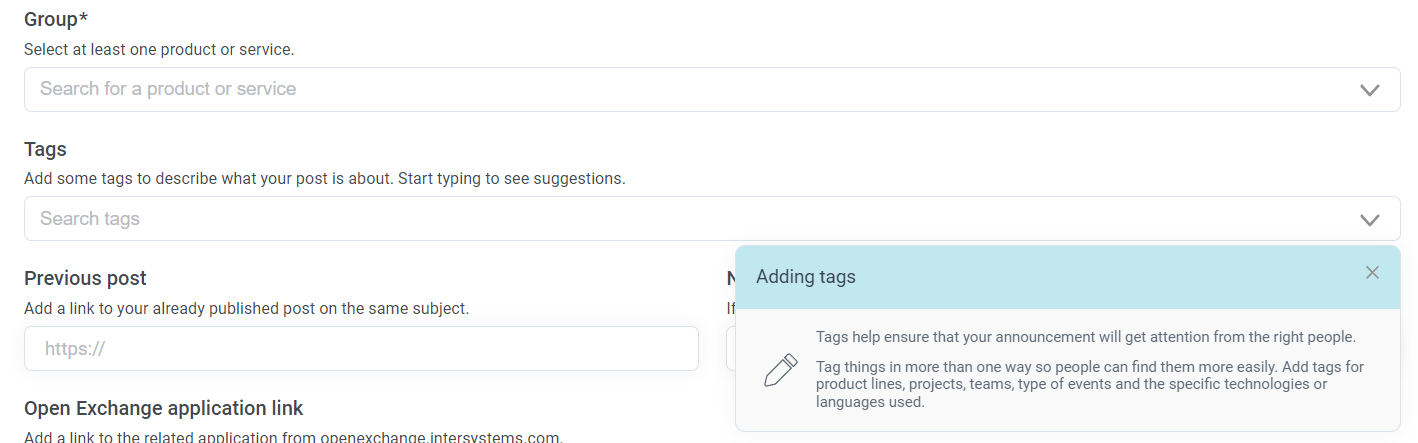
Task: Click the Open Exchange application link heading
Action: coord(163,408)
